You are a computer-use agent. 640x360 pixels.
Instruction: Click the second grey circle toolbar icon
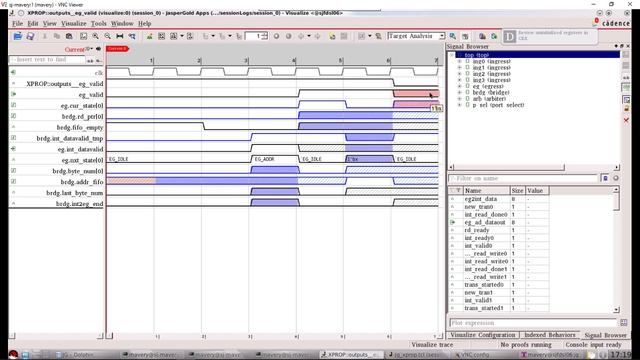point(288,36)
